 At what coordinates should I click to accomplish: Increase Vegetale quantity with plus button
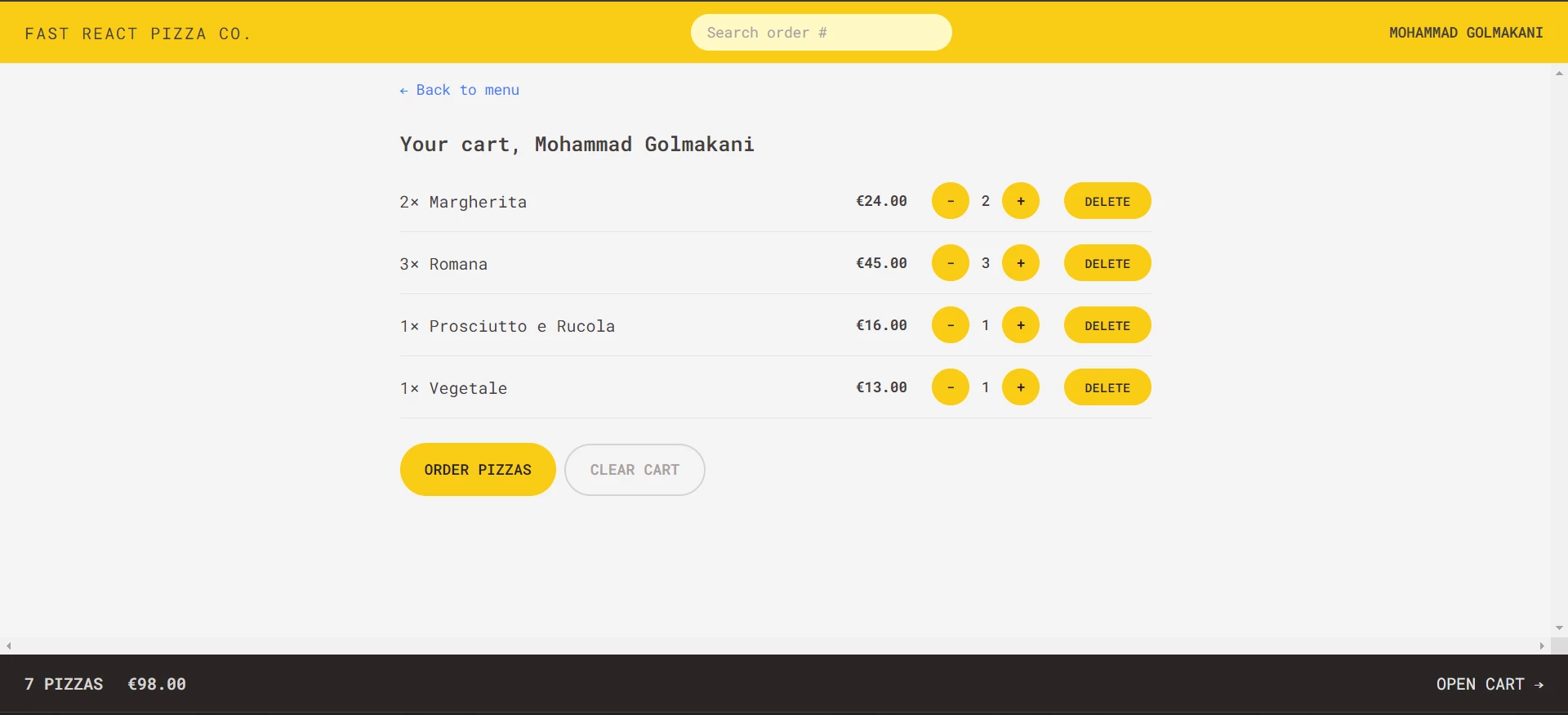coord(1020,387)
